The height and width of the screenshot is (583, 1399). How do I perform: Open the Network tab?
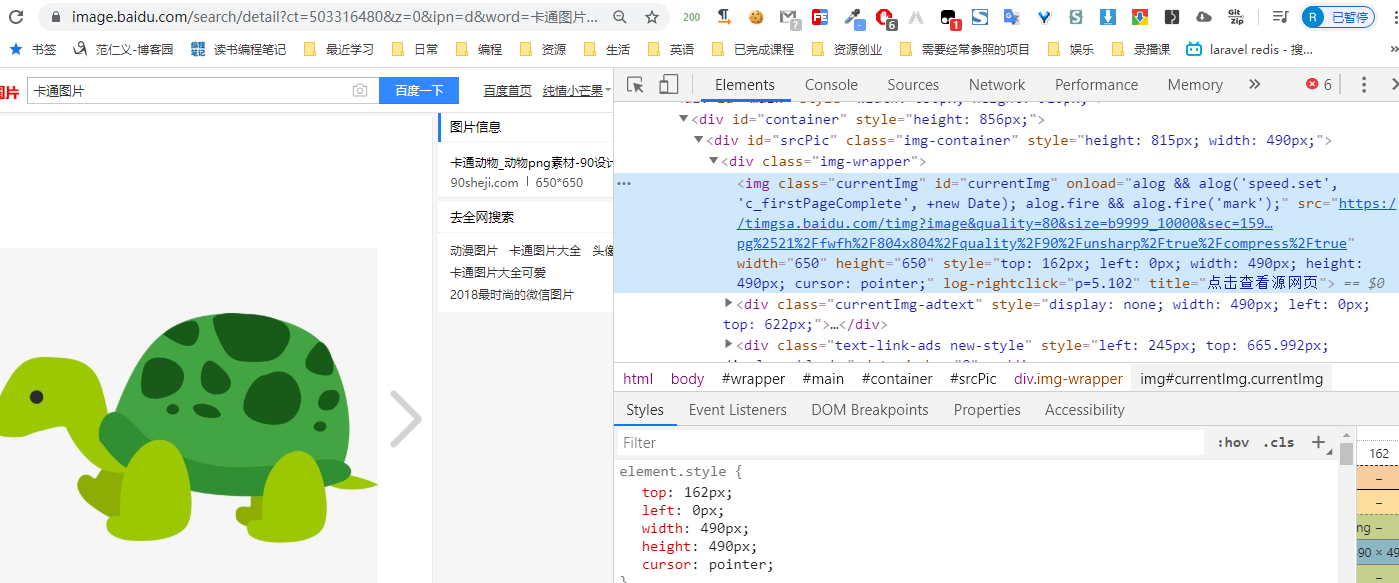click(997, 85)
